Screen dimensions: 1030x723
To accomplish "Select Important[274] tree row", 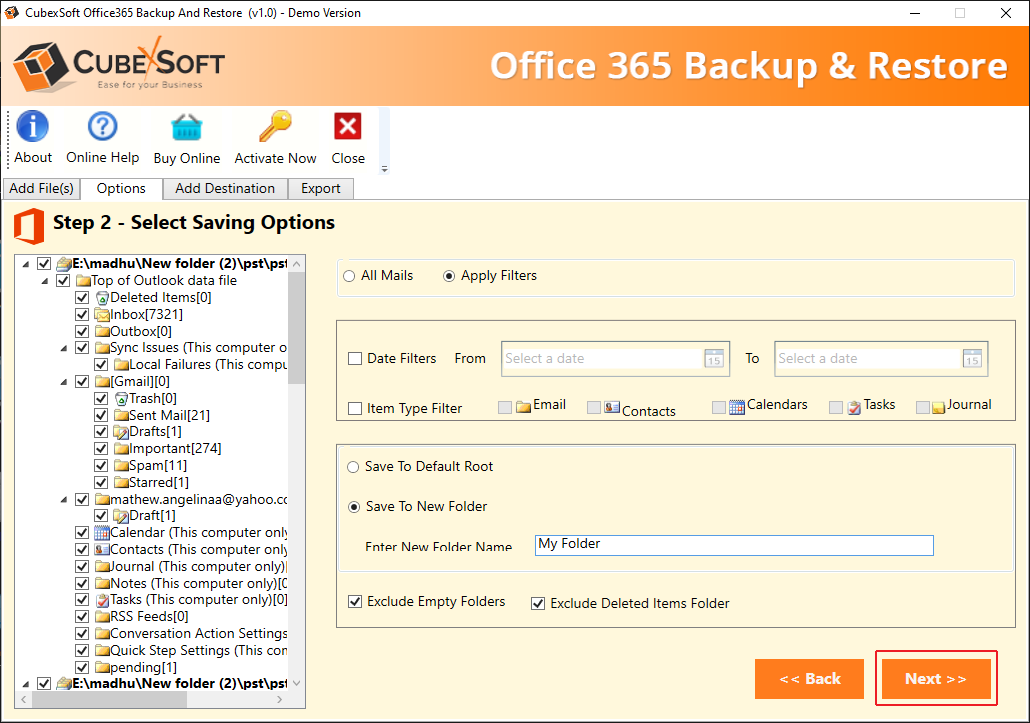I will click(x=175, y=449).
